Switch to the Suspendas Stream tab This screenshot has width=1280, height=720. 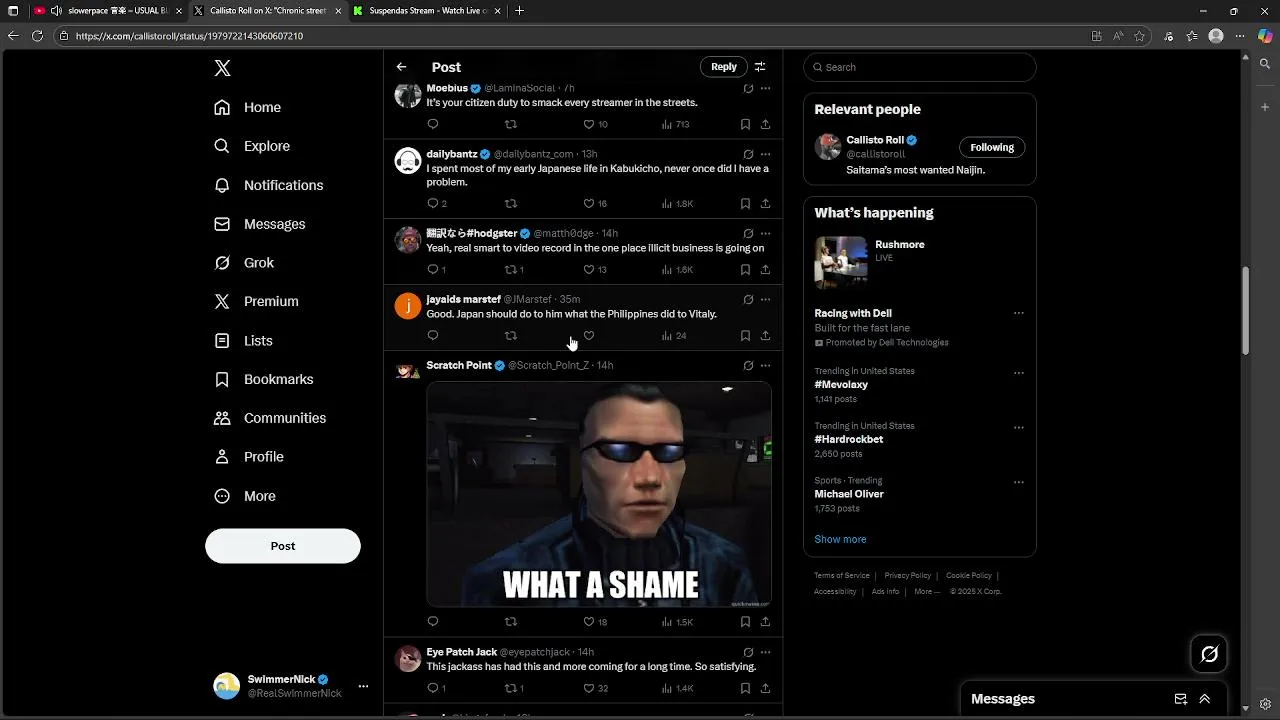click(426, 11)
